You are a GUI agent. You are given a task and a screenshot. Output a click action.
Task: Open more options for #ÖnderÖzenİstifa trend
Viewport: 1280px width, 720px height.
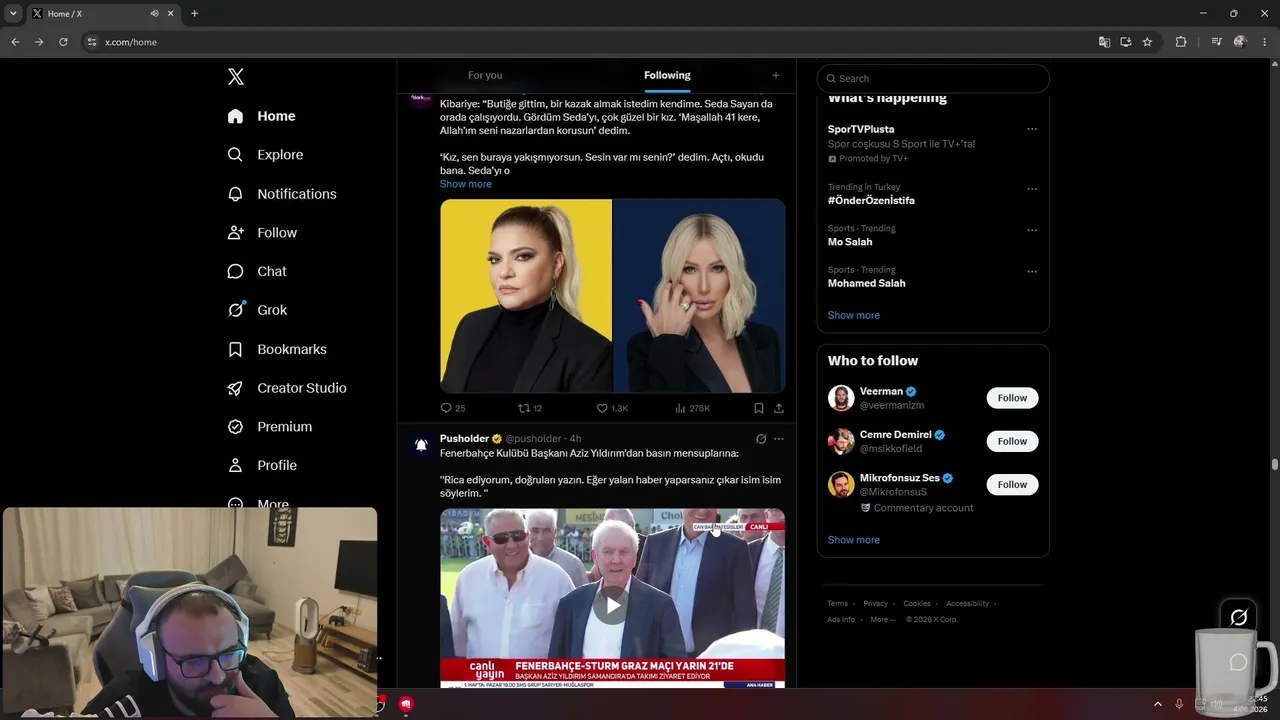coord(1032,189)
